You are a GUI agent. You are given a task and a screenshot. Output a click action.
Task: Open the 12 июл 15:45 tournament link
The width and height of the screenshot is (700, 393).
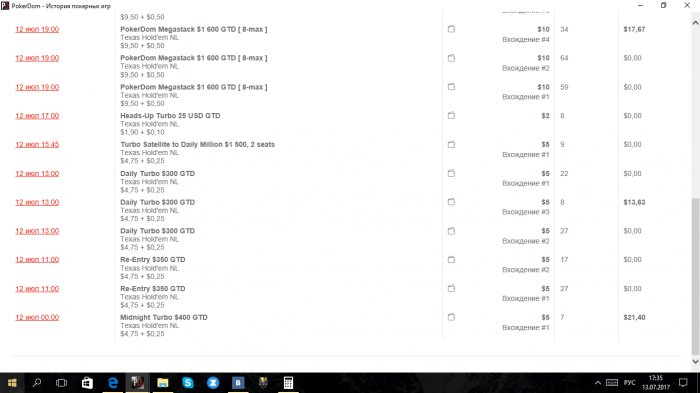pyautogui.click(x=37, y=144)
